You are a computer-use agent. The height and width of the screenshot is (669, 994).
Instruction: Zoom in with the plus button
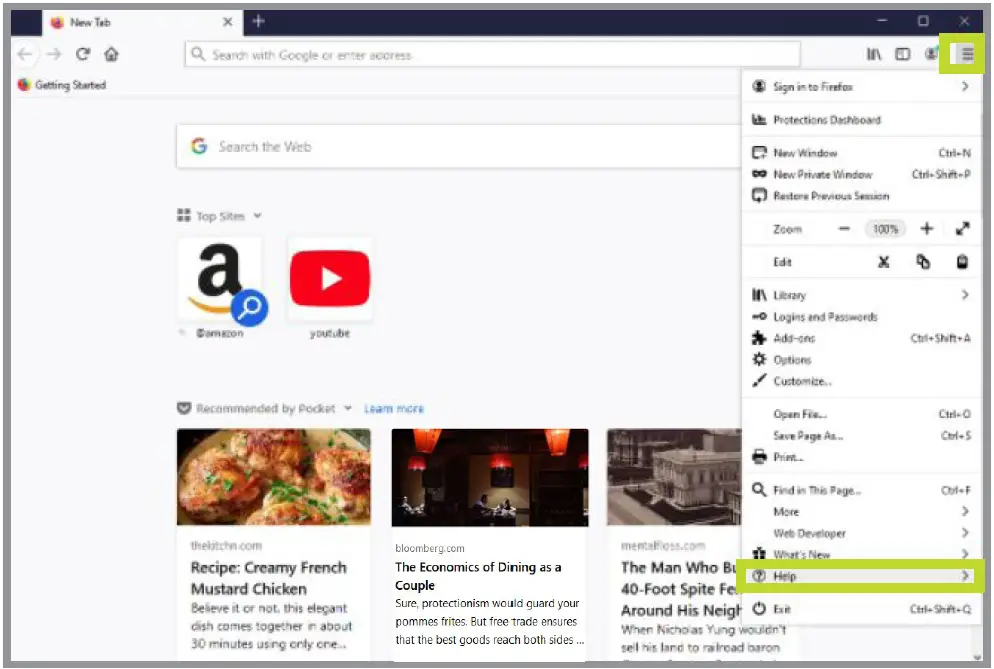926,228
